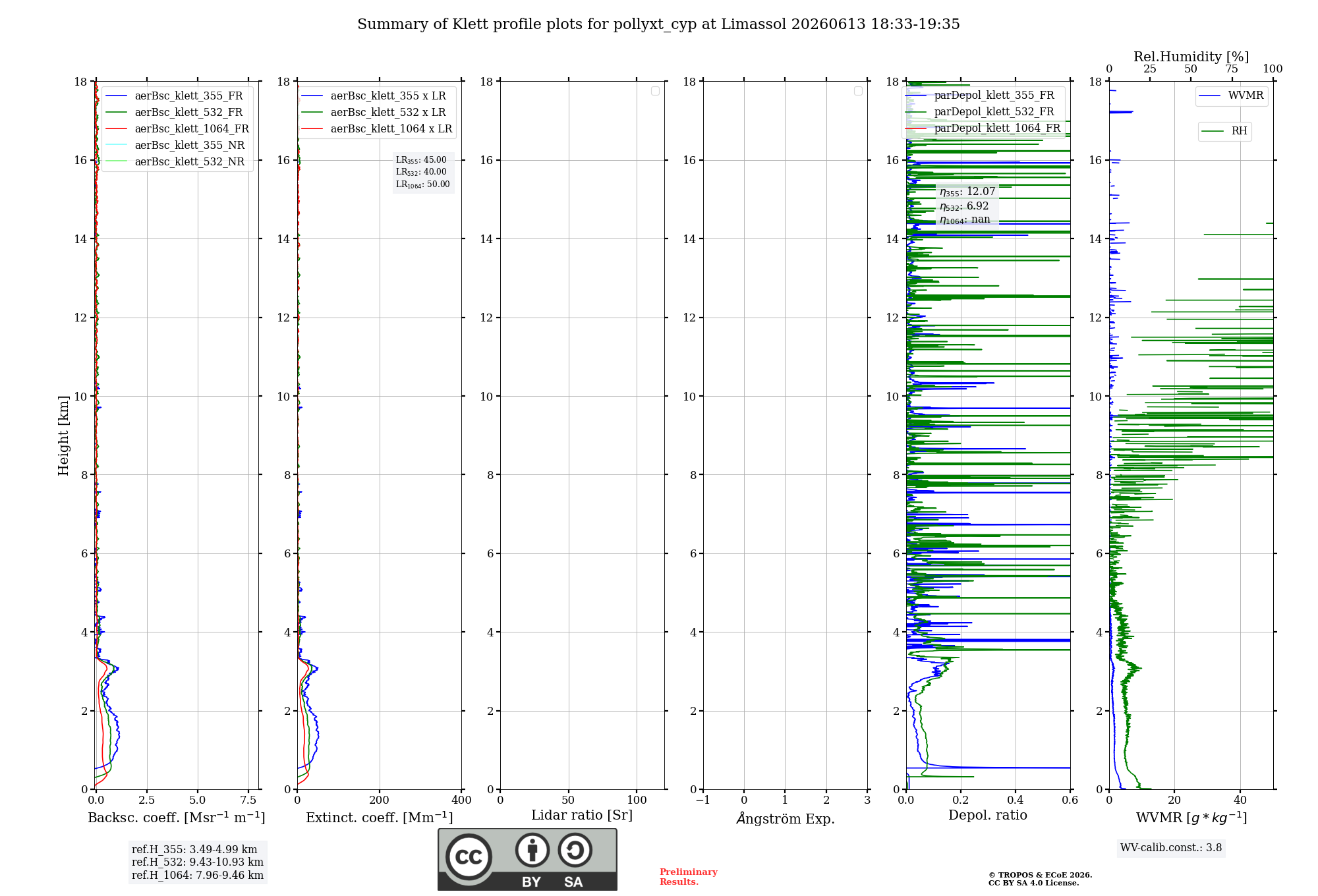
Task: Select legend entry aerBsc_klett_532_NR
Action: pyautogui.click(x=177, y=162)
